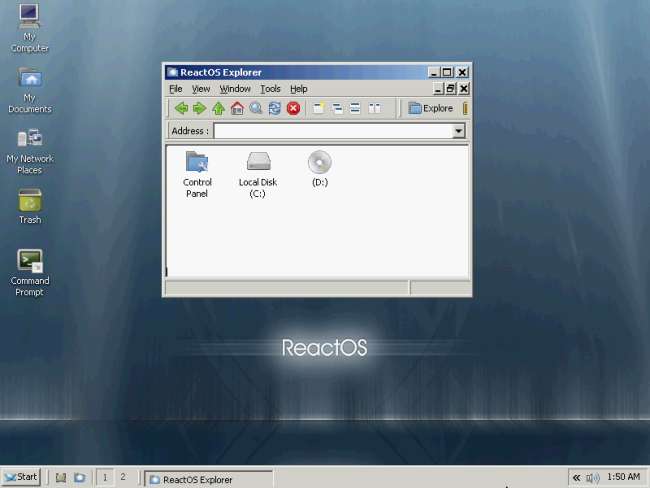Image resolution: width=650 pixels, height=488 pixels.
Task: Close the ReactOS Explorer window
Action: point(462,73)
